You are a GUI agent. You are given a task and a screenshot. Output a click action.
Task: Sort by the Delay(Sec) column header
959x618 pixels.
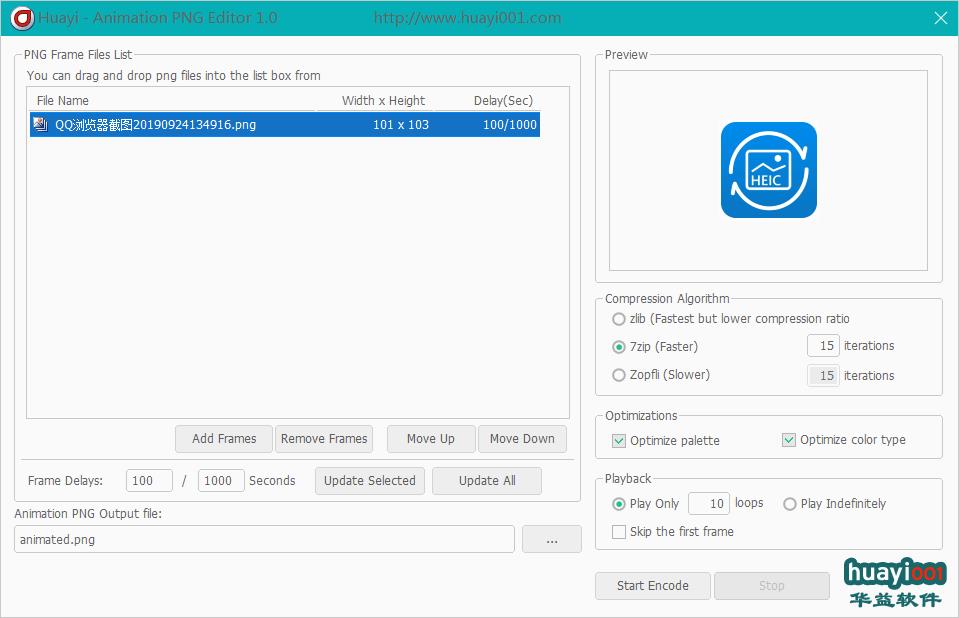(503, 101)
